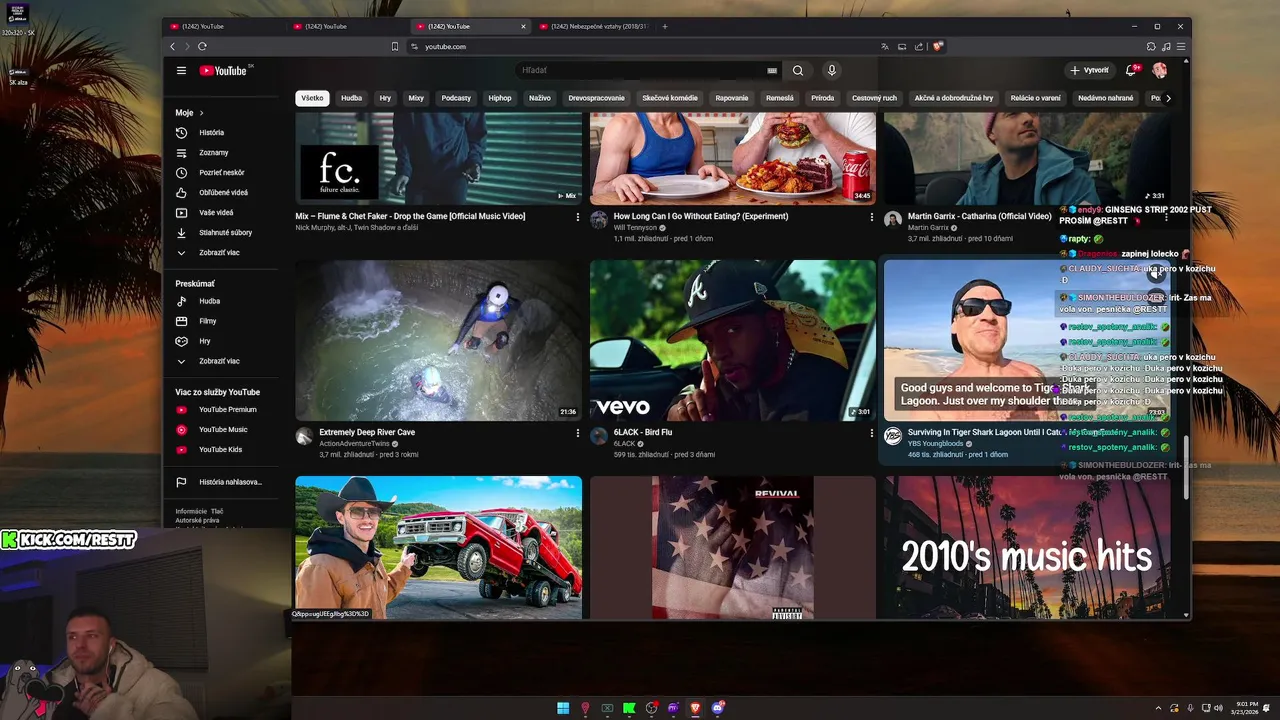This screenshot has width=1280, height=720.
Task: Open Filmy under Preskúmať
Action: pos(218,321)
